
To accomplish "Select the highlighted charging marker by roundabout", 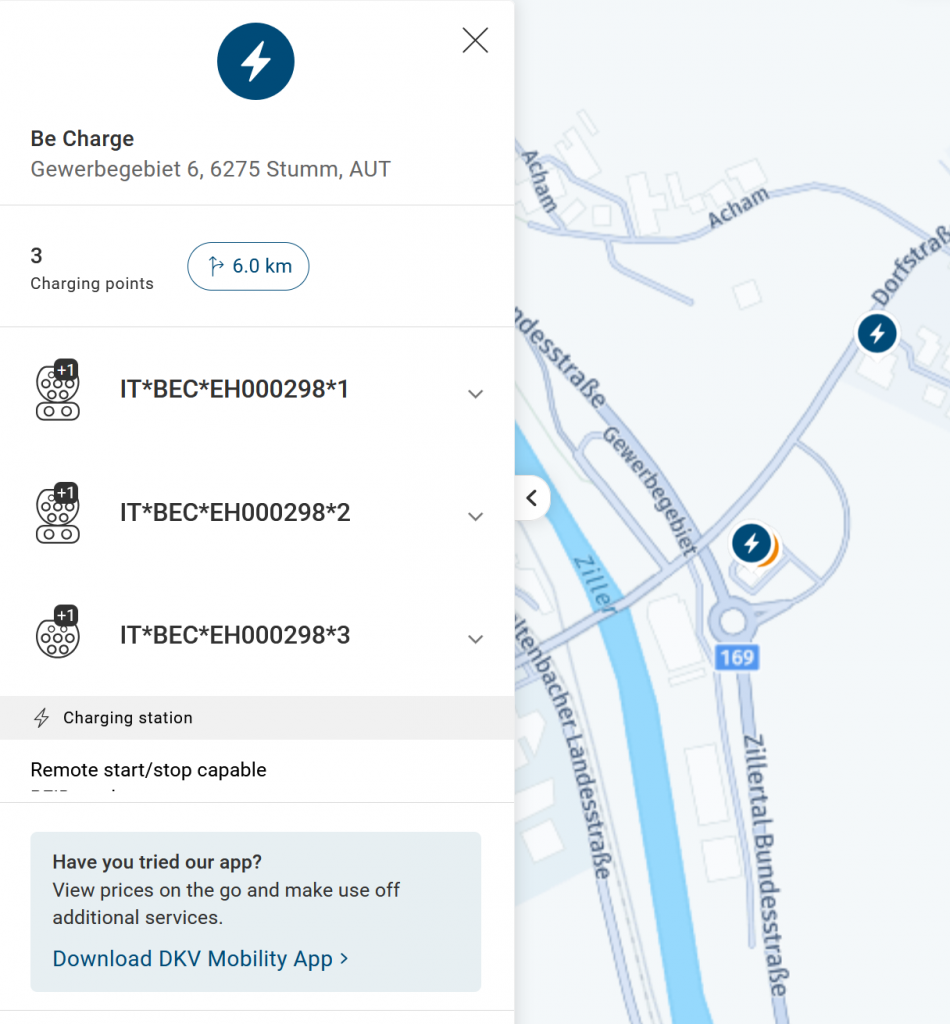I will 752,544.
